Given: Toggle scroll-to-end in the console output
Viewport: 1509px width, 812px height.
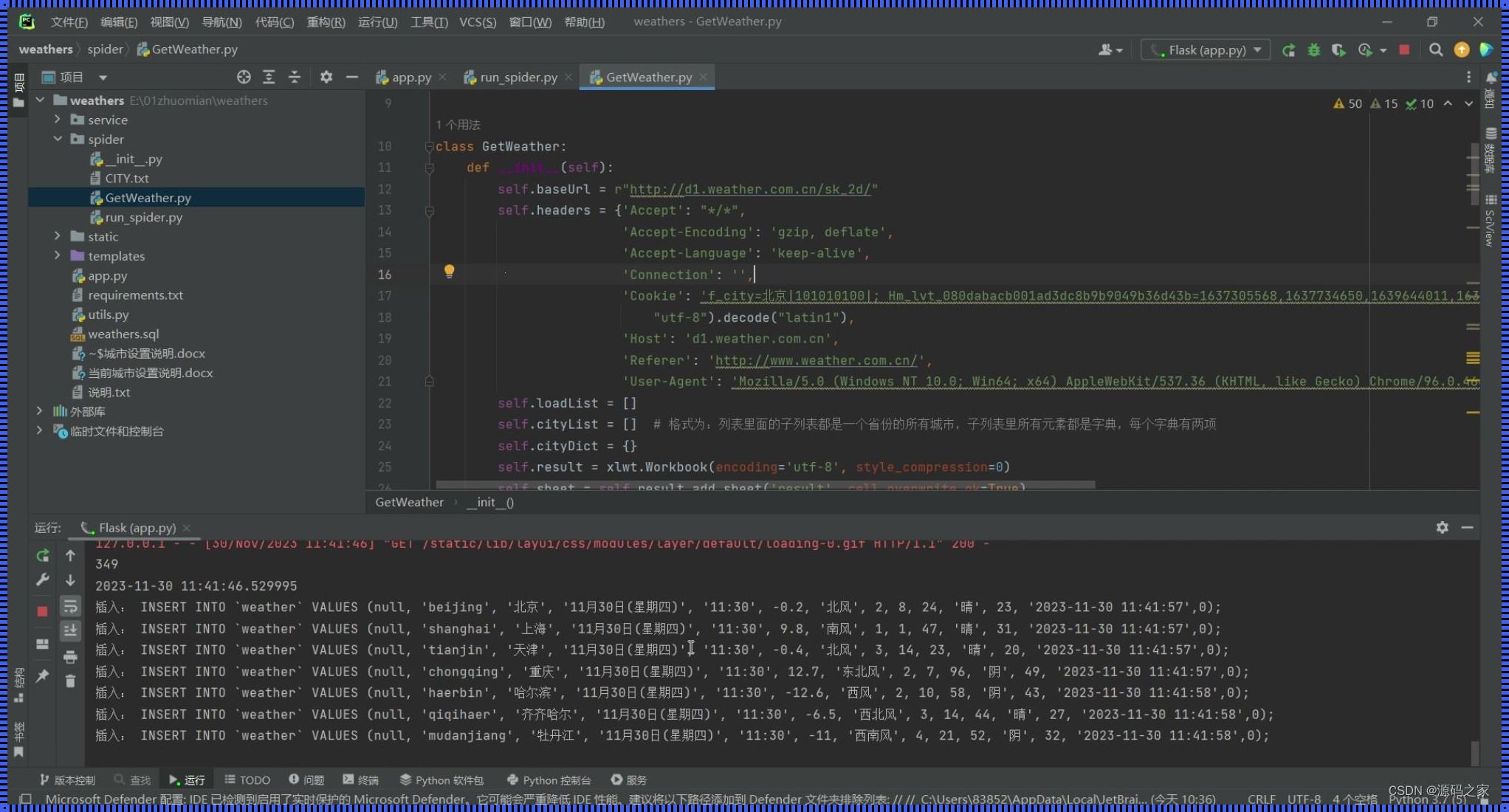Looking at the screenshot, I should click(70, 630).
